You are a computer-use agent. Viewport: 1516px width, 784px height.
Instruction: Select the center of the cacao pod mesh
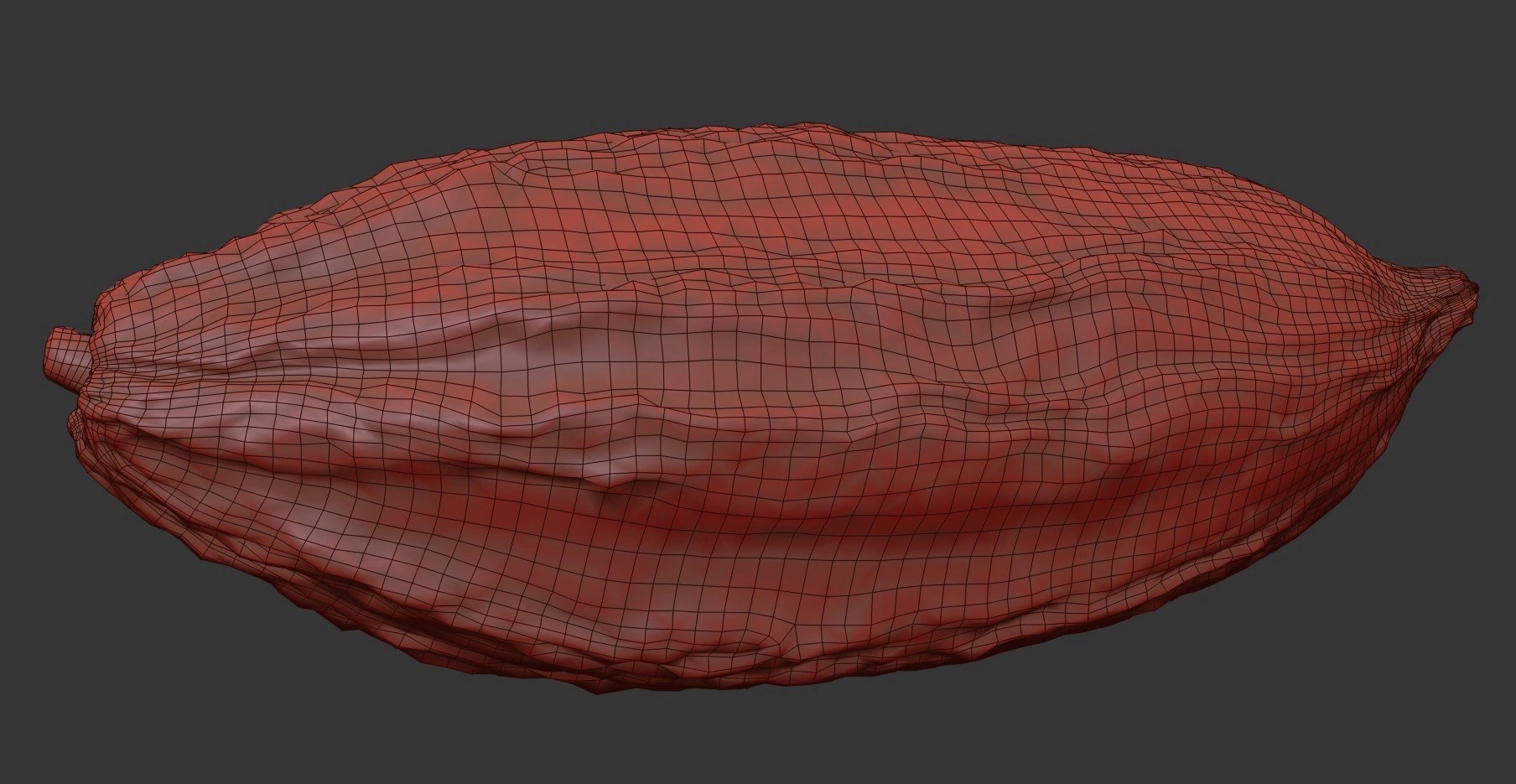pos(755,402)
